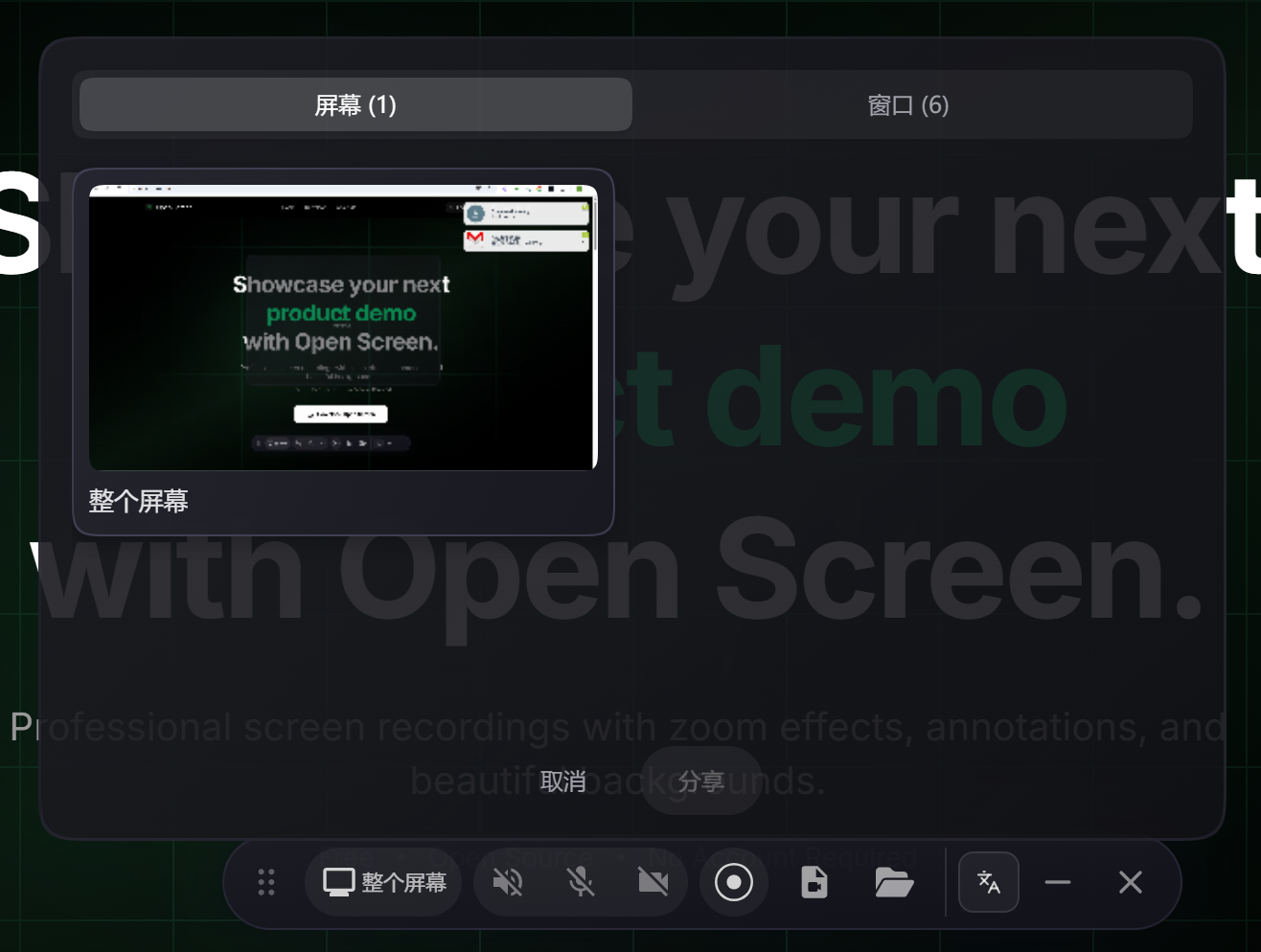Image resolution: width=1261 pixels, height=952 pixels.
Task: Toggle the disabled webcam camera icon
Action: (x=653, y=882)
